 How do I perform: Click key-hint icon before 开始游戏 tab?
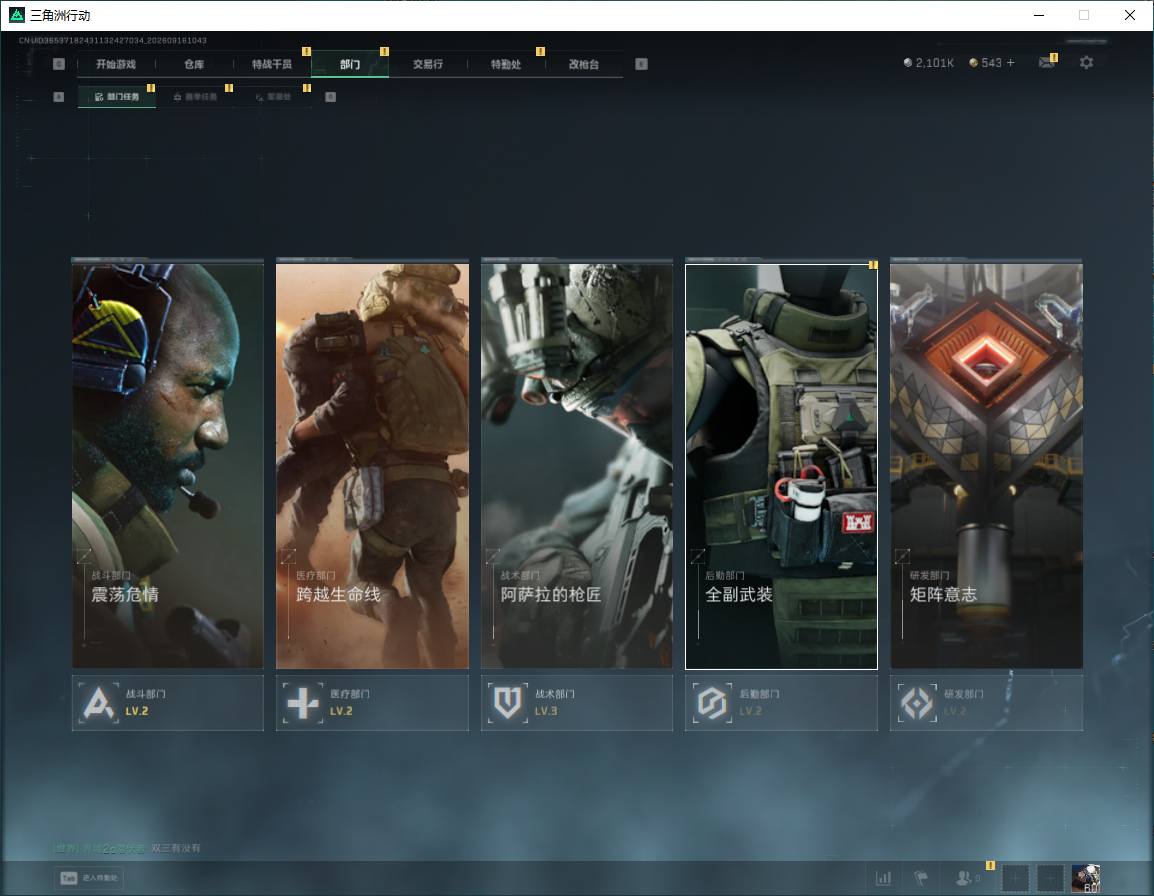pos(59,64)
